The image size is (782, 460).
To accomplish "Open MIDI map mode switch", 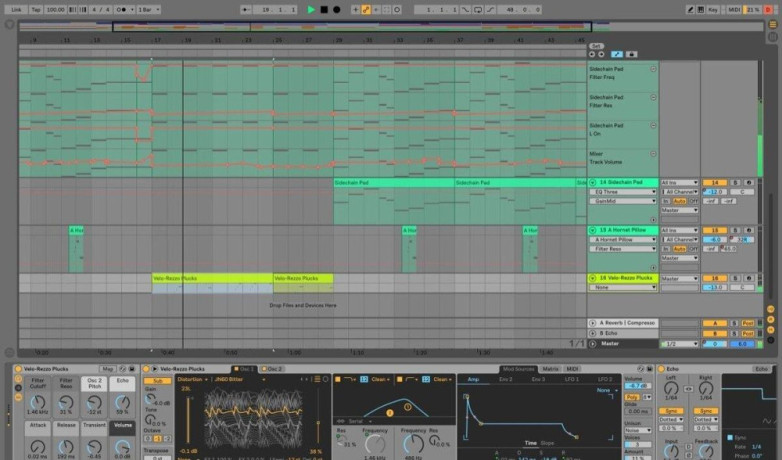I will click(x=734, y=9).
